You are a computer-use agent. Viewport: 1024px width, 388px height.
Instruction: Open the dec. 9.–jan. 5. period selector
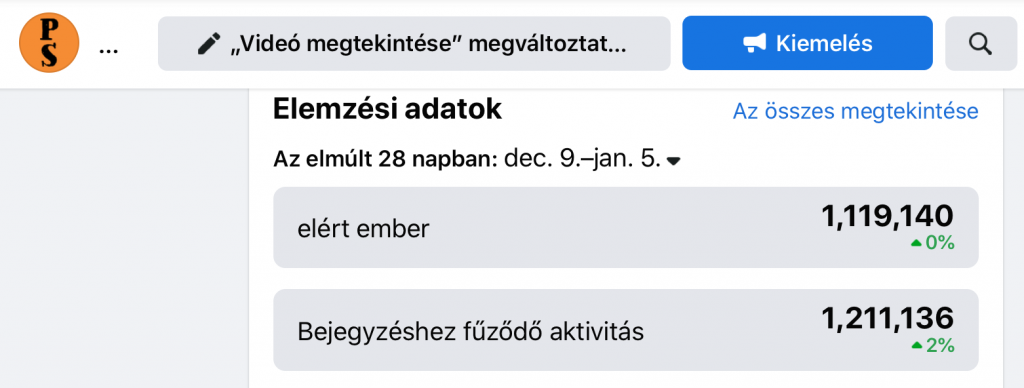[583, 159]
